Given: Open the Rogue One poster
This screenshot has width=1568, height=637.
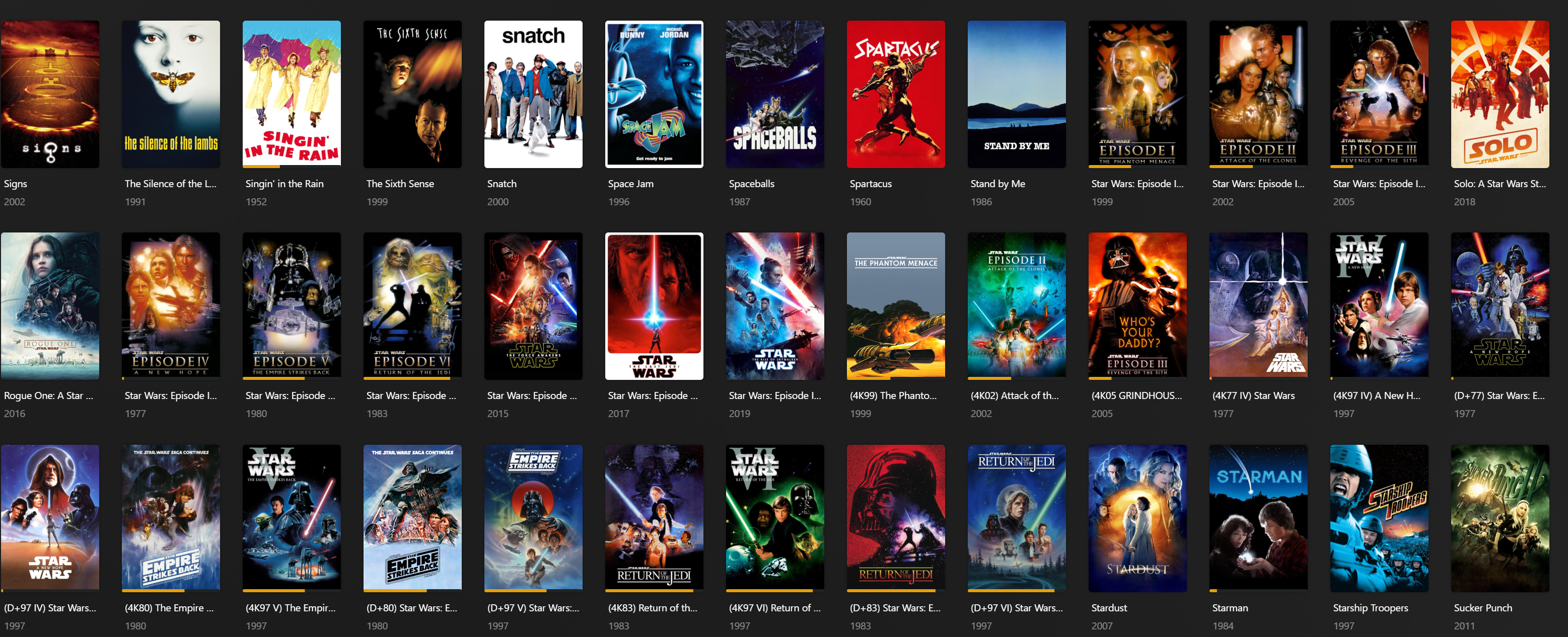Looking at the screenshot, I should [50, 306].
